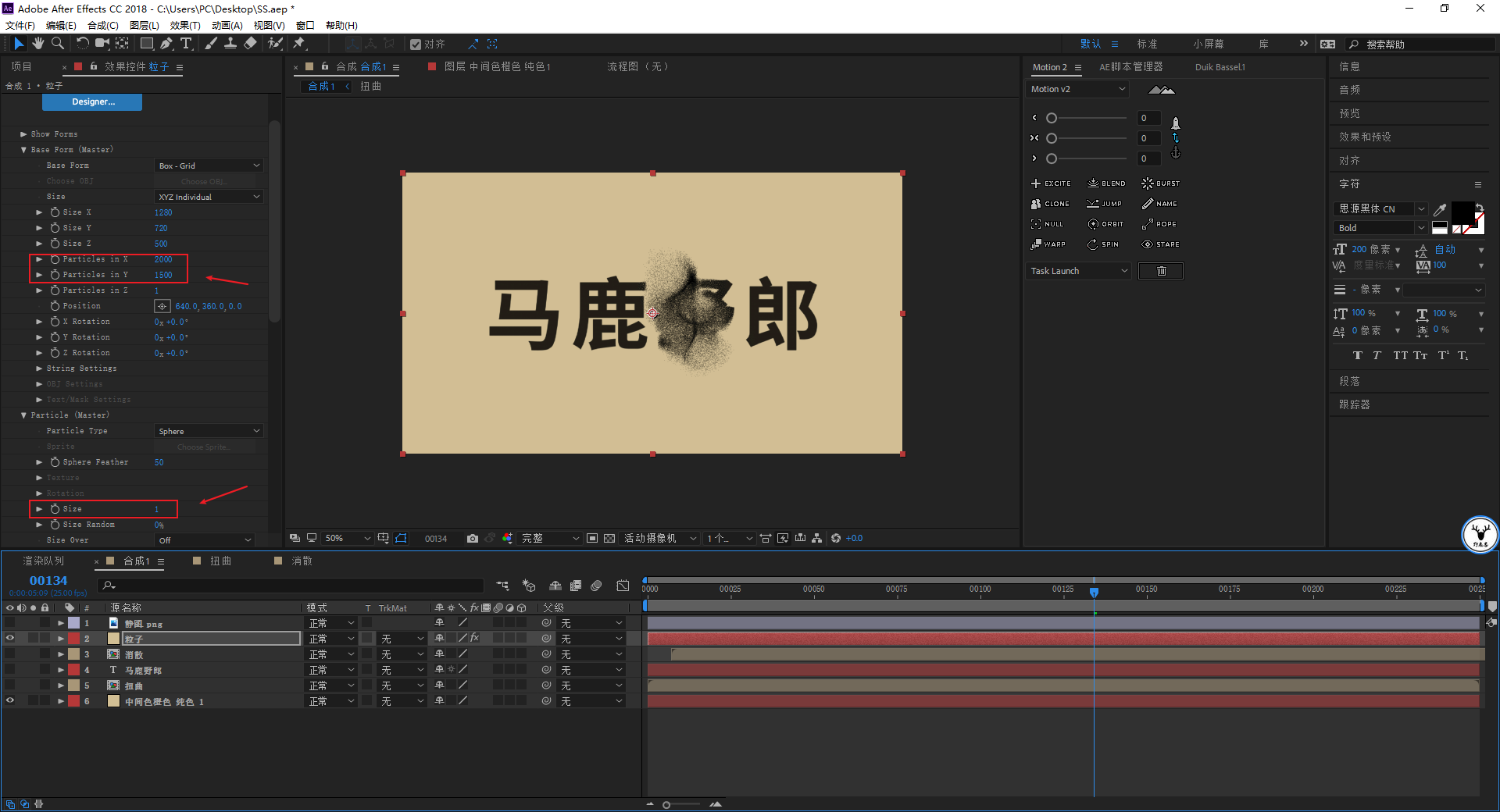Image resolution: width=1500 pixels, height=812 pixels.
Task: Open the viewer 50% magnification dropdown
Action: pos(348,539)
